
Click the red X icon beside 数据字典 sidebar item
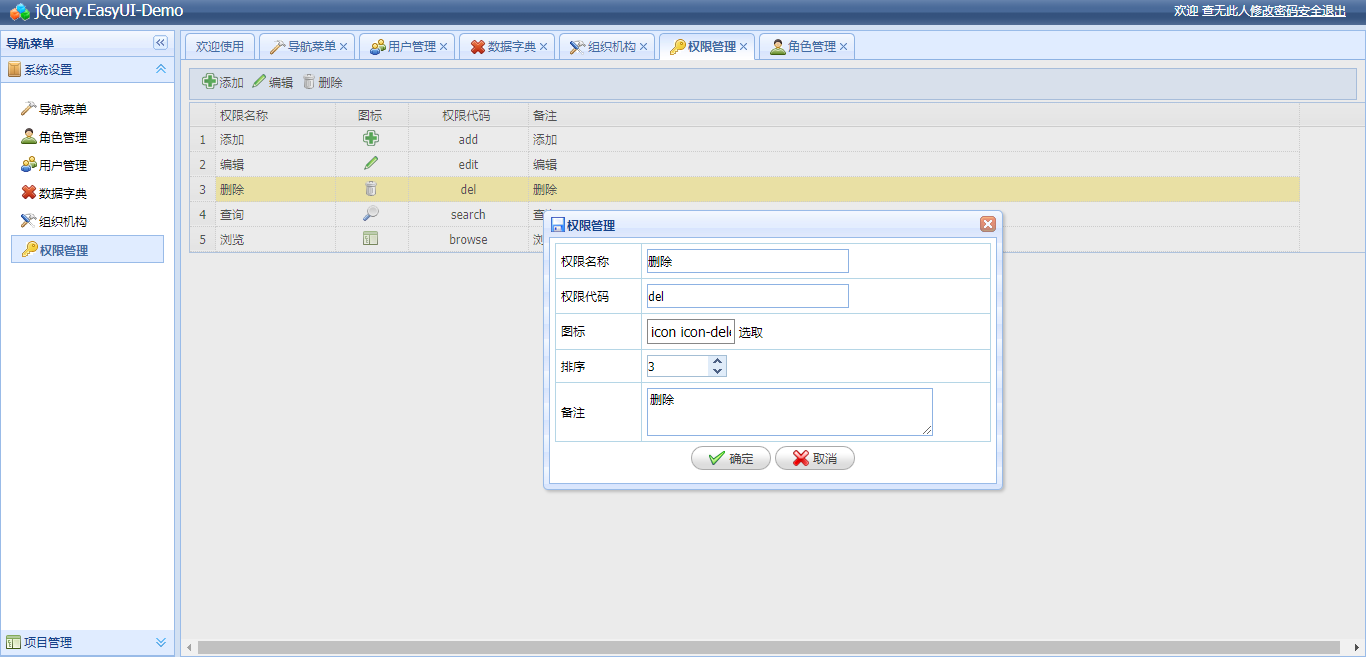coord(29,192)
